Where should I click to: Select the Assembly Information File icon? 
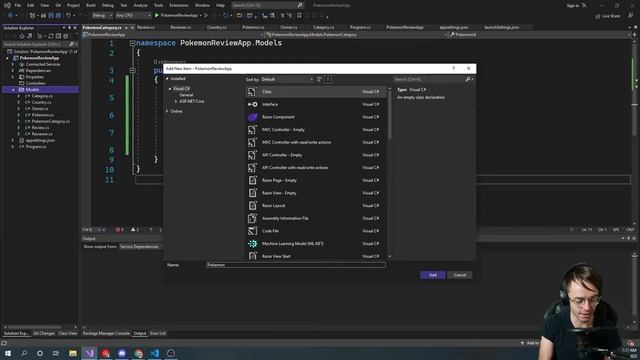tap(252, 218)
